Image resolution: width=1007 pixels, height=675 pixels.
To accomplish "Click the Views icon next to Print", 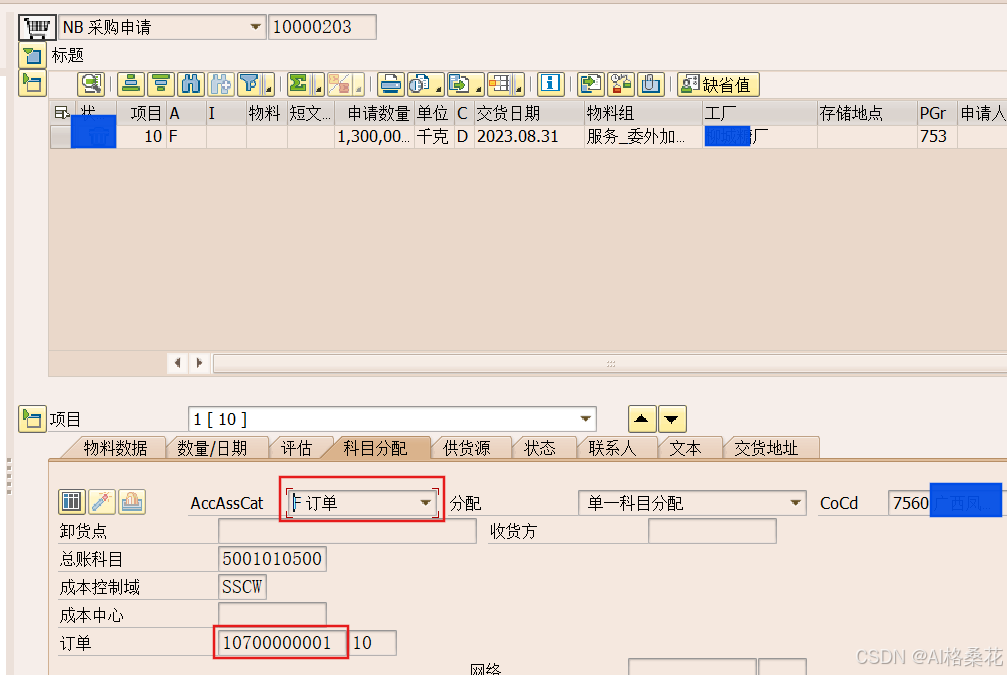I will 419,84.
